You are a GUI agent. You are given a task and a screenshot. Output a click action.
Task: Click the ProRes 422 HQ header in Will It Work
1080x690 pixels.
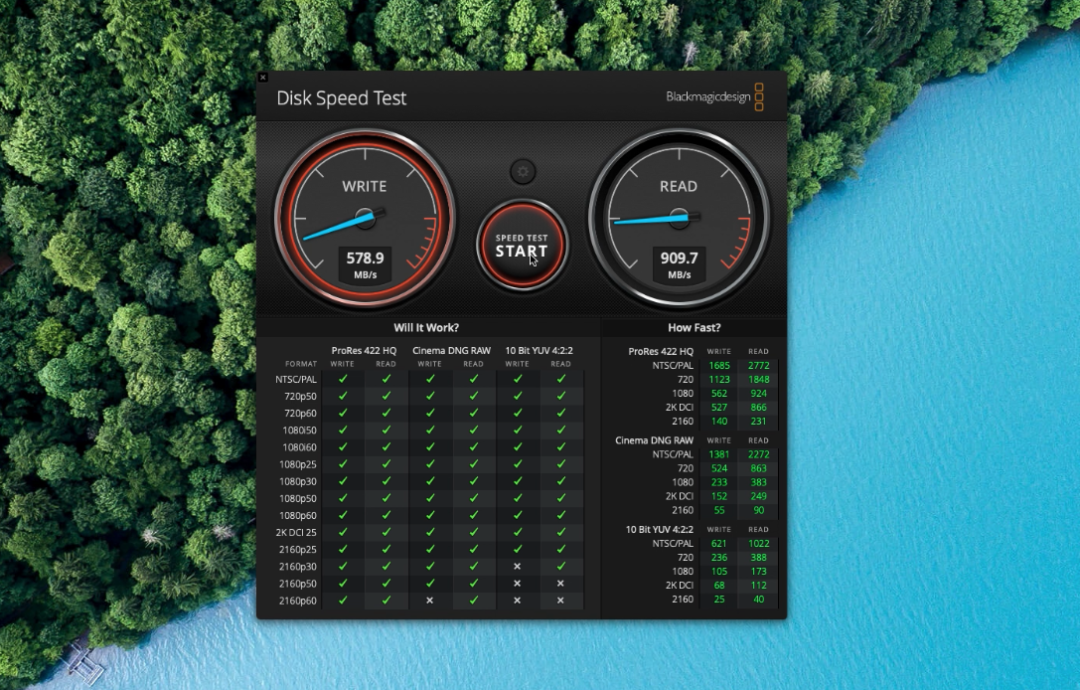364,351
